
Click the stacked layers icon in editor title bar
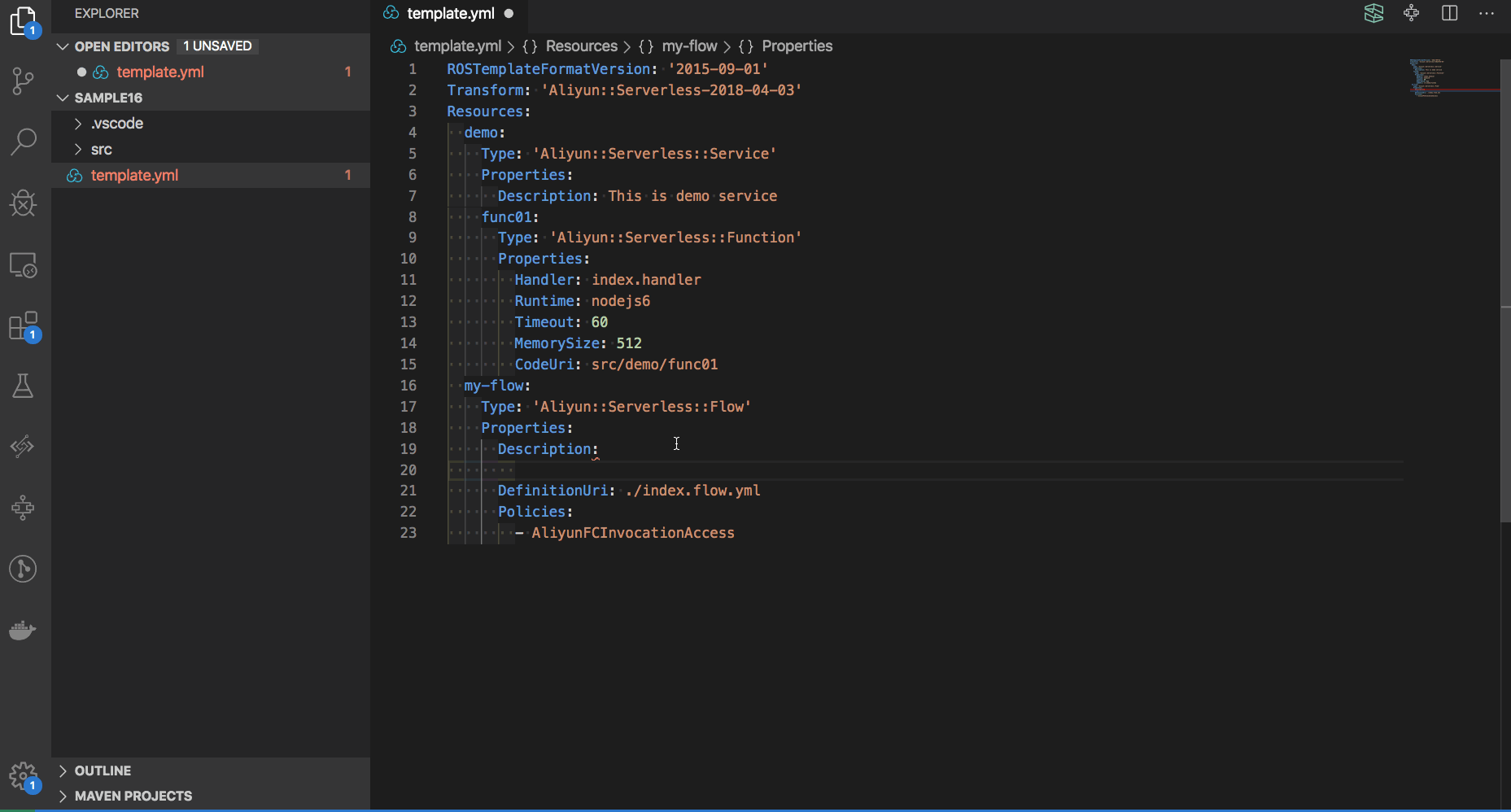point(1374,13)
